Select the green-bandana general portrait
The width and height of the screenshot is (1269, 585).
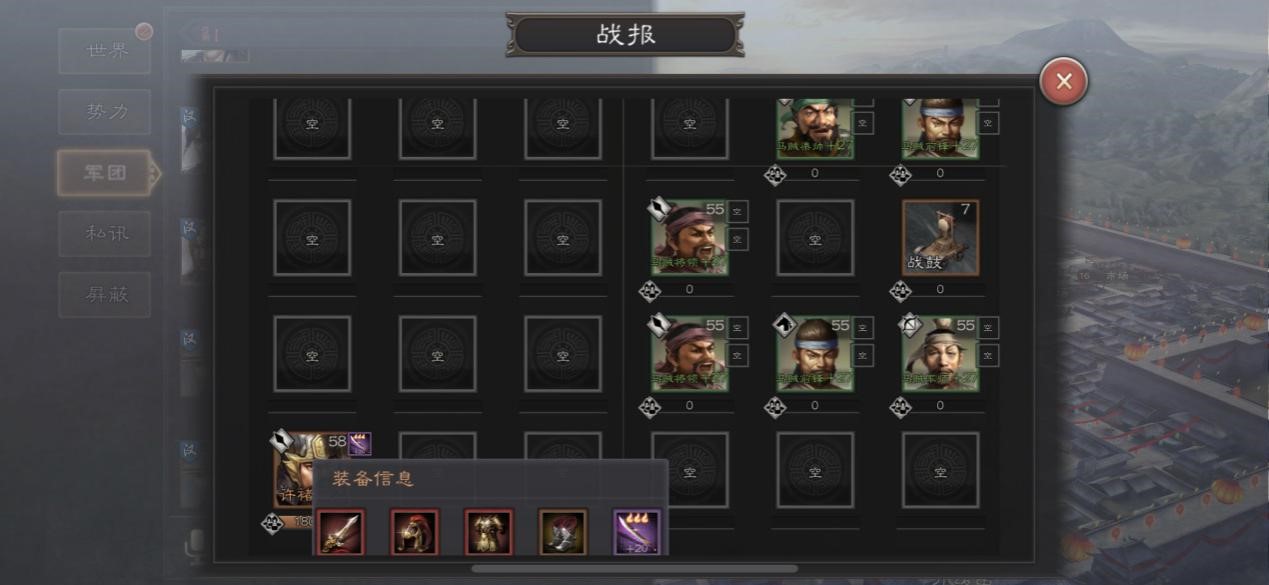tap(815, 128)
